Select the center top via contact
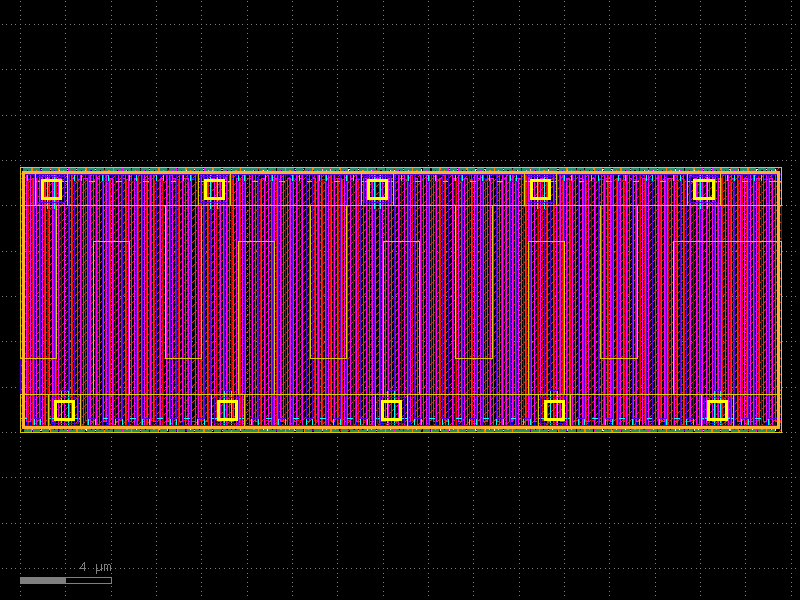The image size is (800, 600). click(x=378, y=188)
